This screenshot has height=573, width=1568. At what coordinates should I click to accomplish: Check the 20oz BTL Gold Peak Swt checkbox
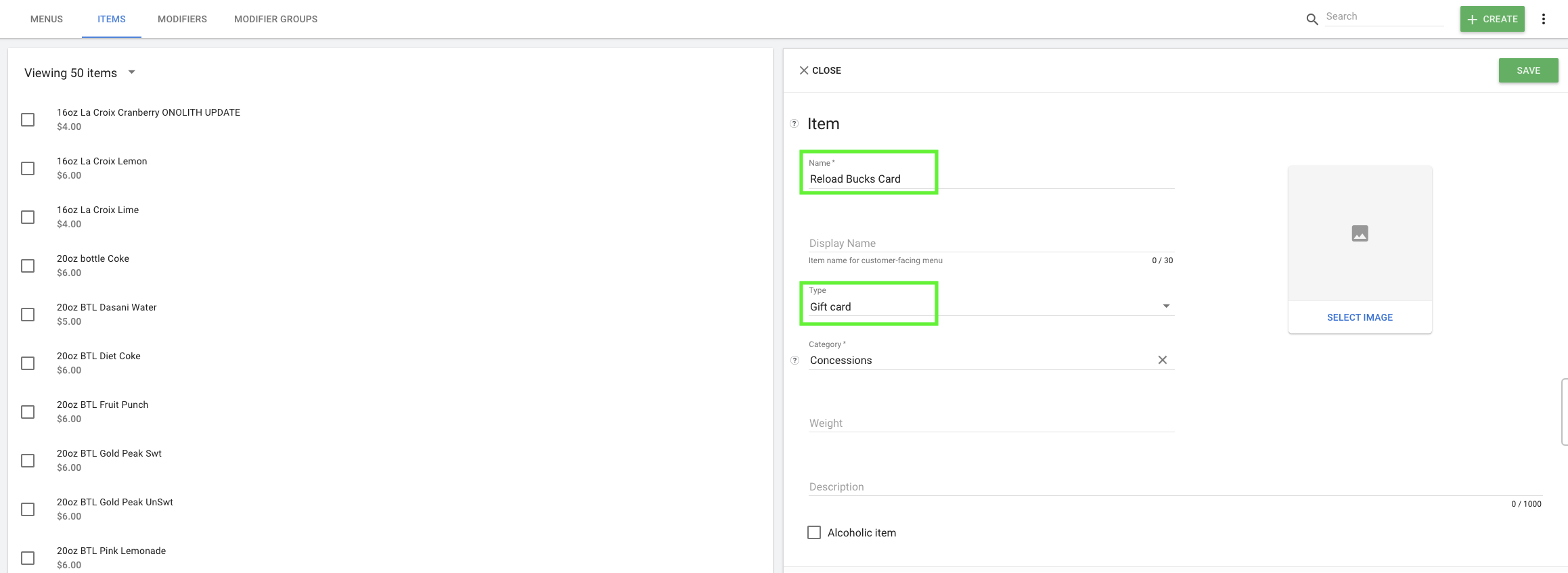tap(28, 461)
